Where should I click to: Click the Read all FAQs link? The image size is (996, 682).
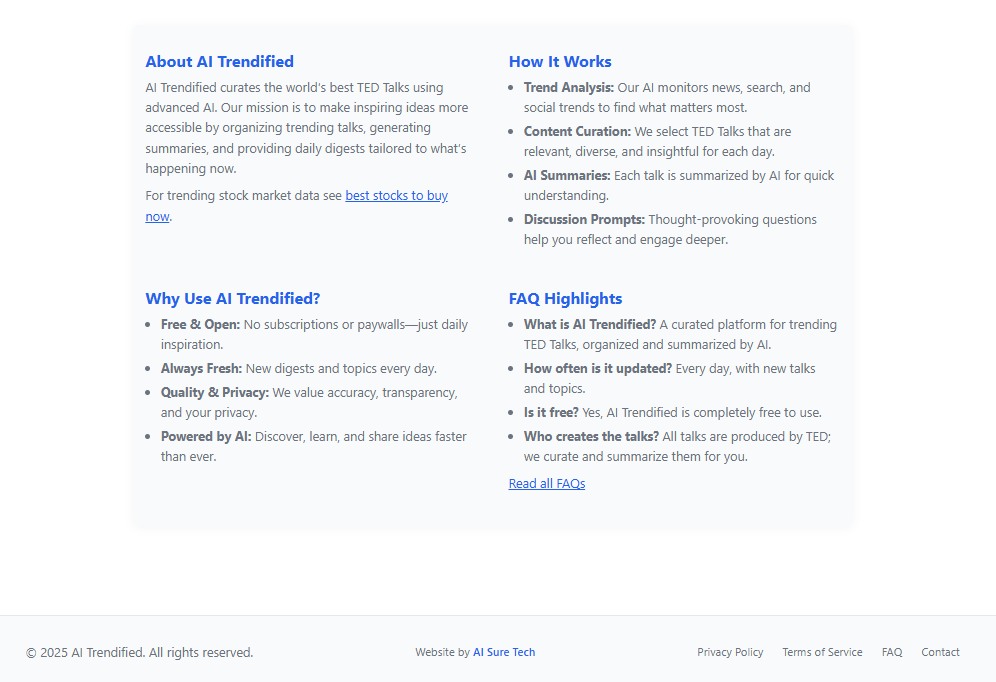click(547, 484)
